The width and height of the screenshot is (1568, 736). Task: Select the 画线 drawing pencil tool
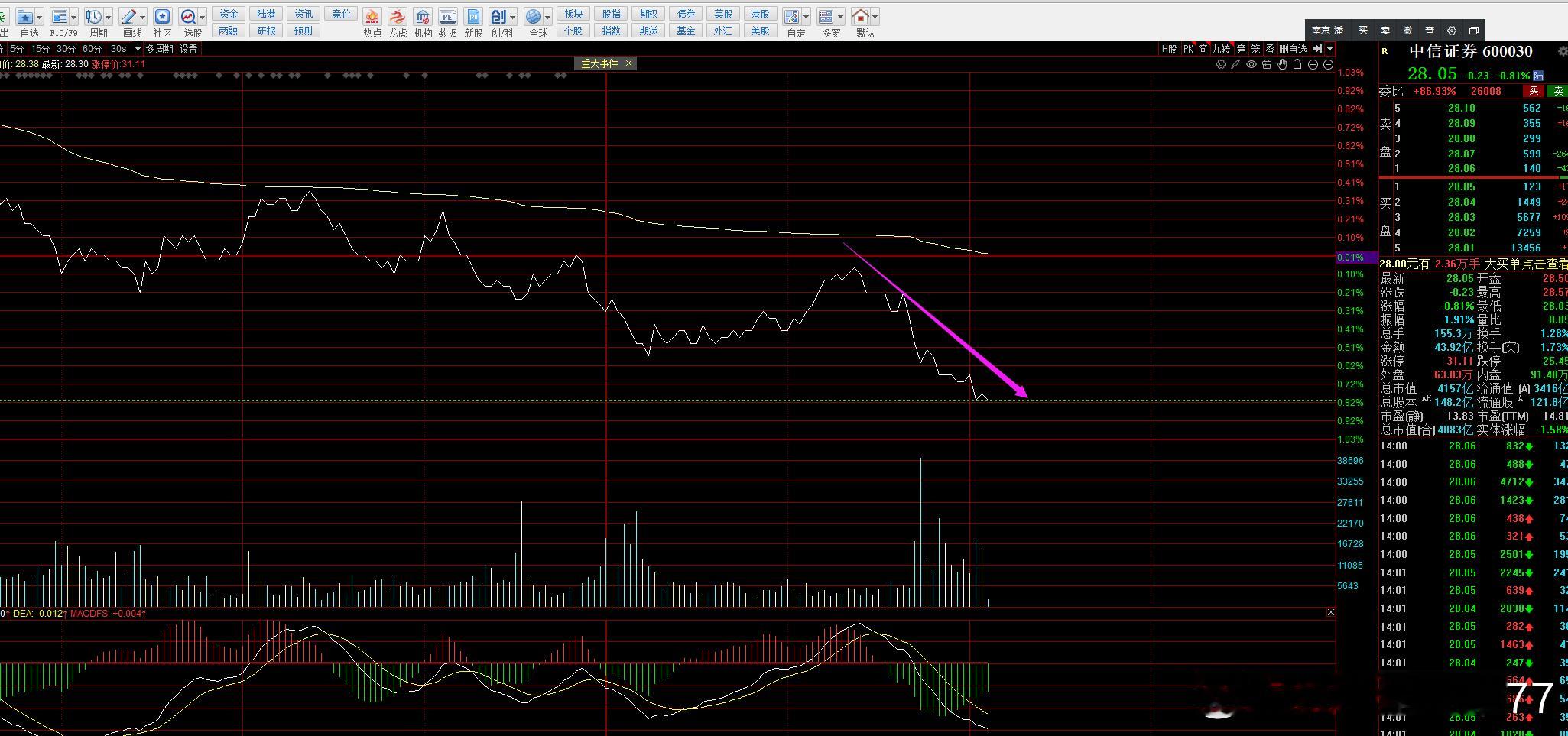pyautogui.click(x=128, y=17)
